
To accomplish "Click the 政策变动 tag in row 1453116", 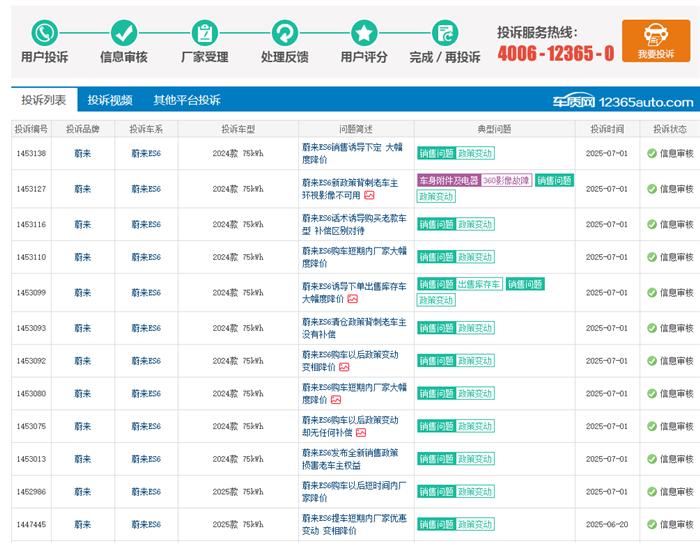I will [475, 224].
